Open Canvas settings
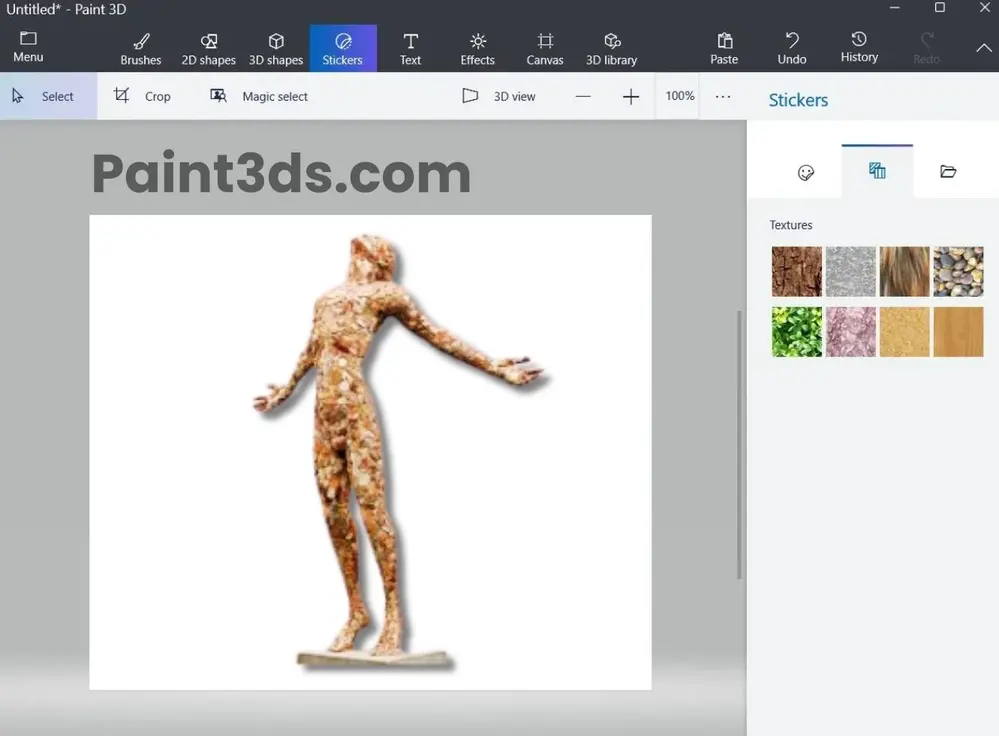999x736 pixels. point(544,47)
